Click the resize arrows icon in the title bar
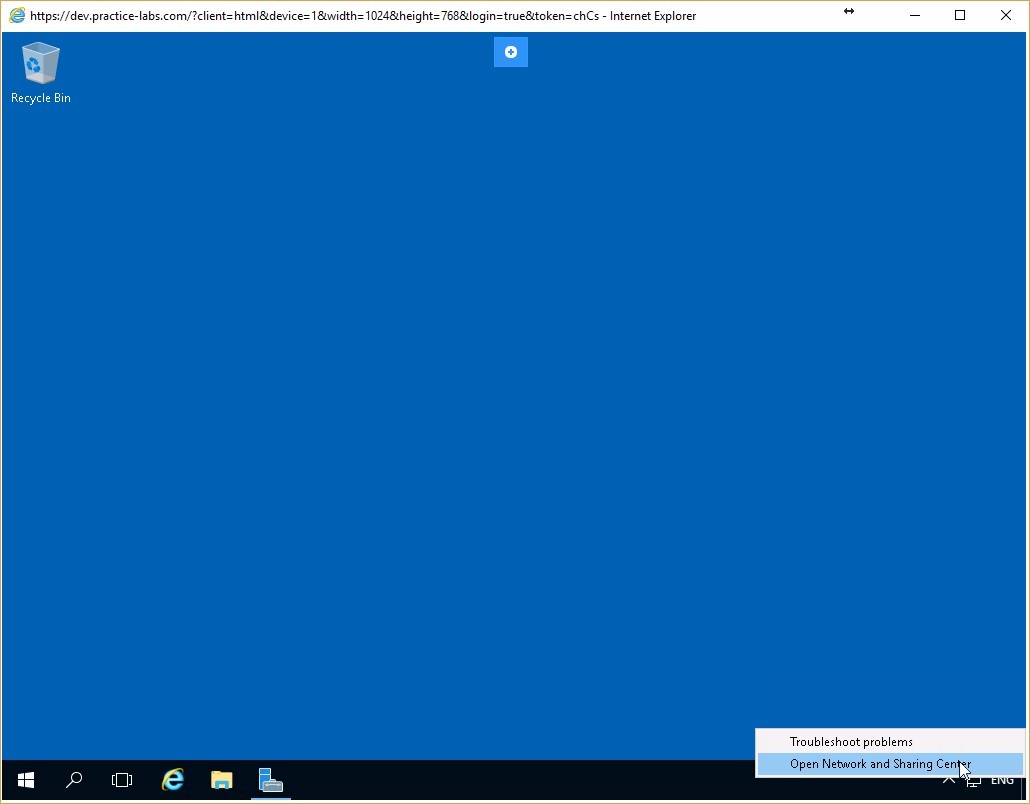Screen dimensions: 1030x804 (849, 12)
